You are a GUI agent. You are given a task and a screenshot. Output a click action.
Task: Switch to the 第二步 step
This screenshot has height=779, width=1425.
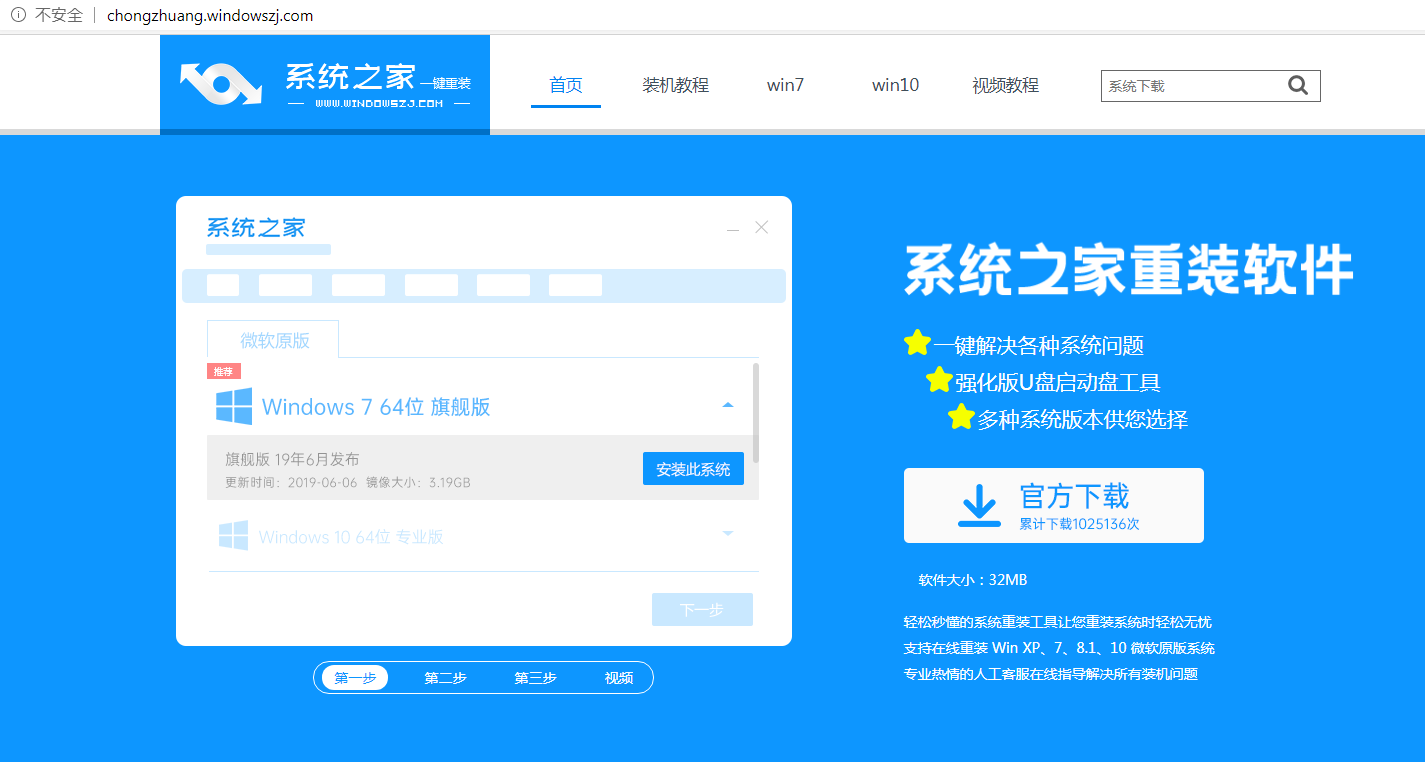445,678
